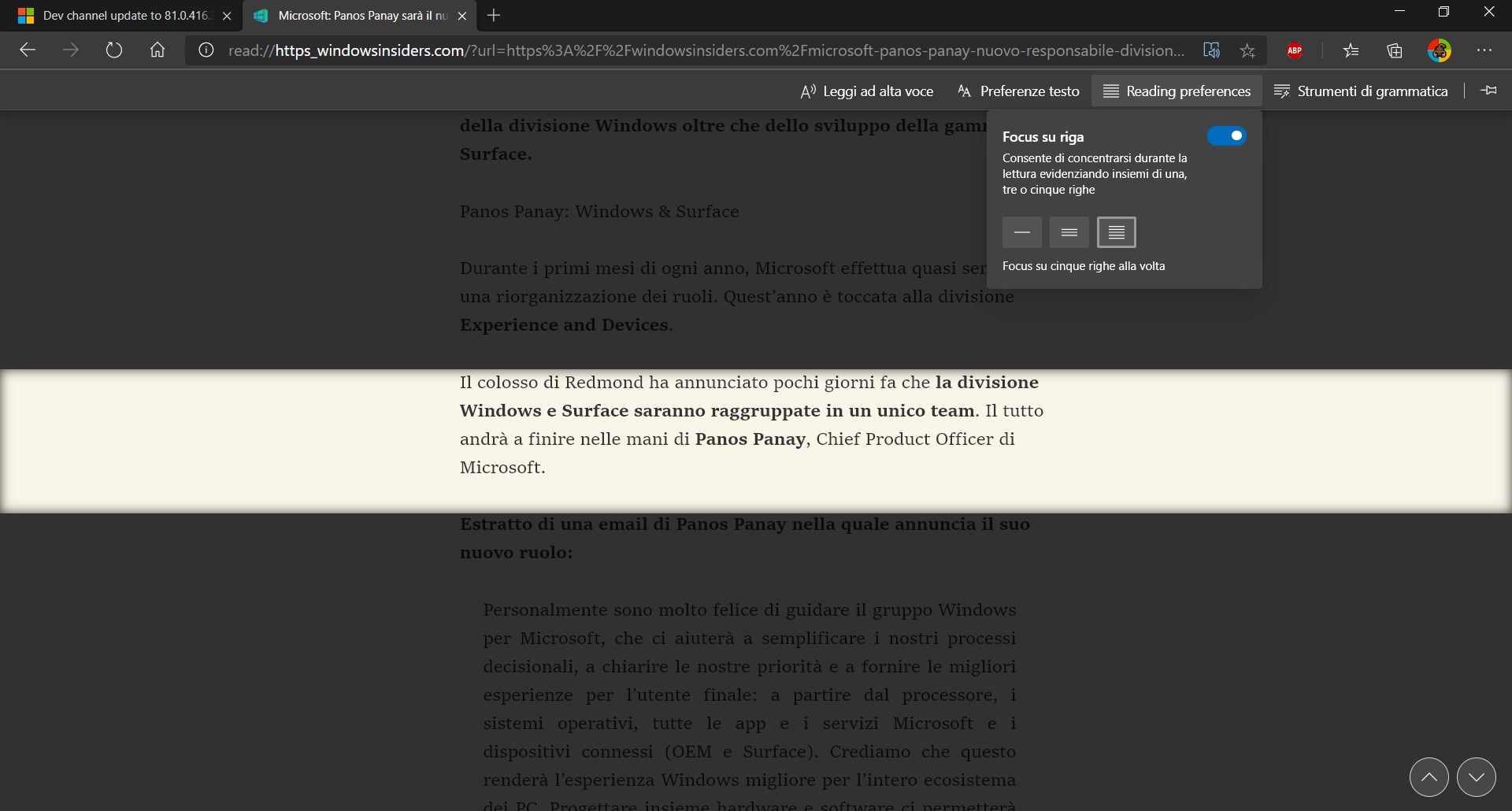Turn off Focus su riga toggle
This screenshot has height=811, width=1512.
(1226, 136)
